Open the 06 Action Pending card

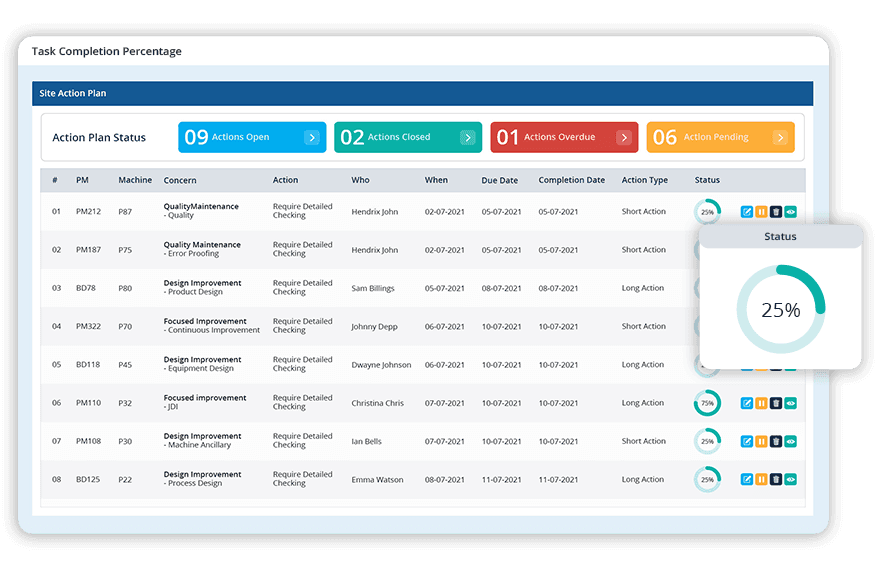[x=720, y=137]
